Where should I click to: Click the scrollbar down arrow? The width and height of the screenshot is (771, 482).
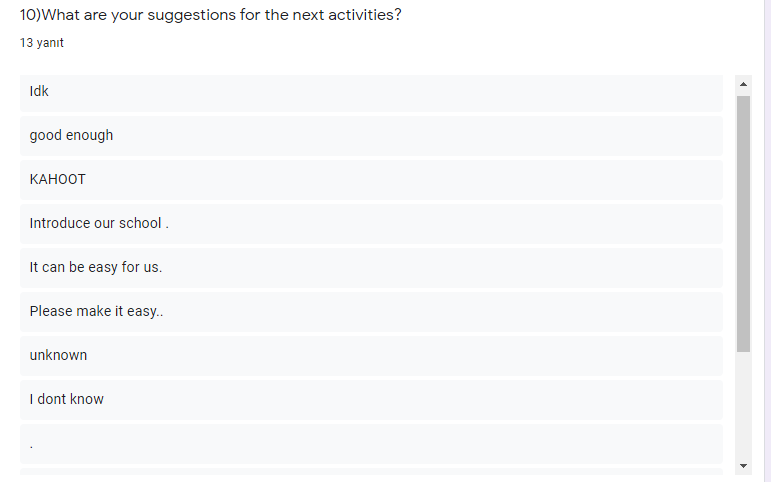point(743,465)
